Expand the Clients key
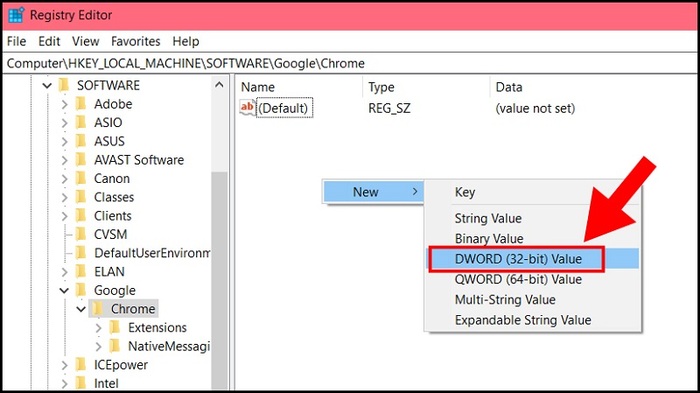Image resolution: width=700 pixels, height=393 pixels. click(x=65, y=216)
